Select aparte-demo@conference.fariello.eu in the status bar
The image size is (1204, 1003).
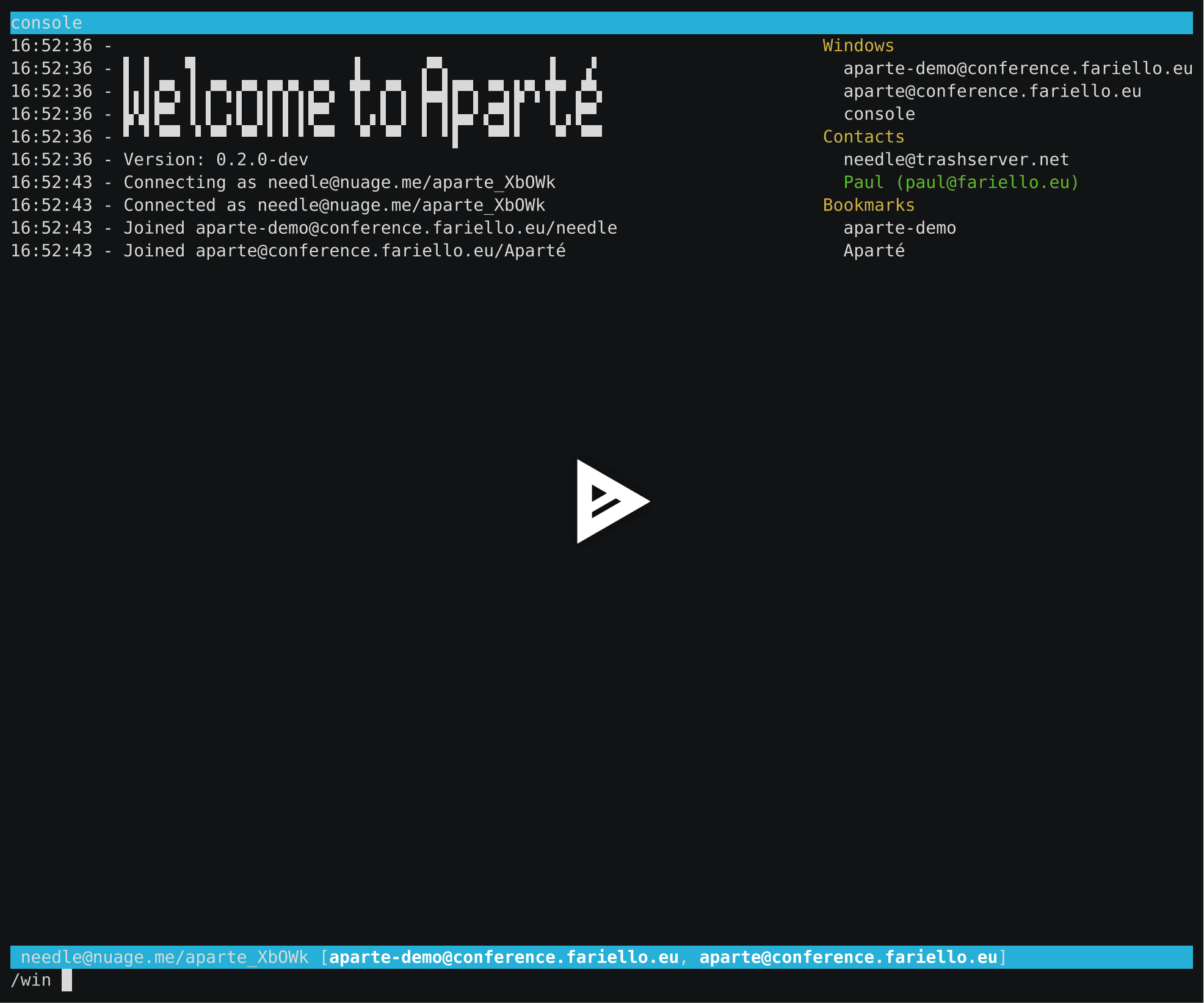tap(505, 957)
